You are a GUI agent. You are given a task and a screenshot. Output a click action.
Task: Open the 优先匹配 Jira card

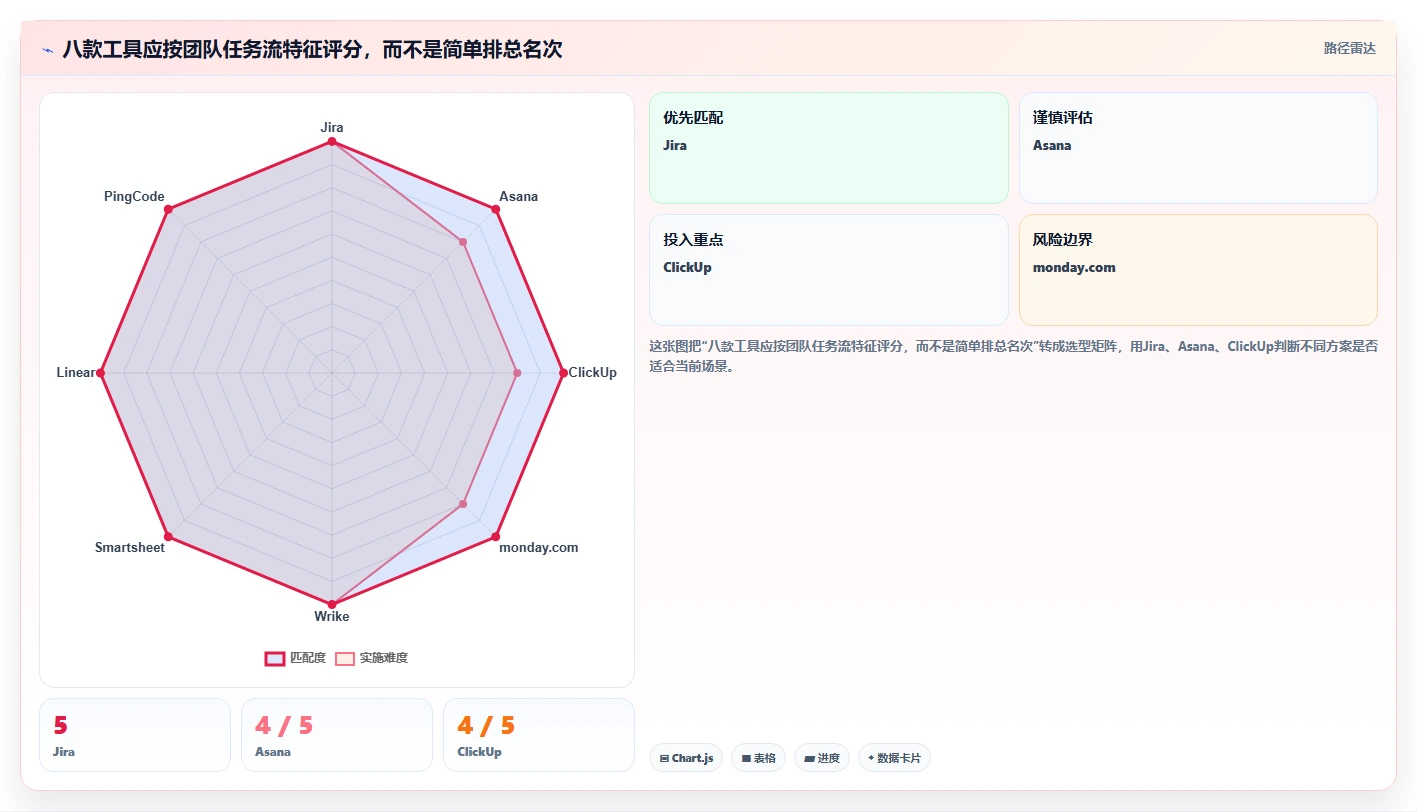(x=829, y=148)
